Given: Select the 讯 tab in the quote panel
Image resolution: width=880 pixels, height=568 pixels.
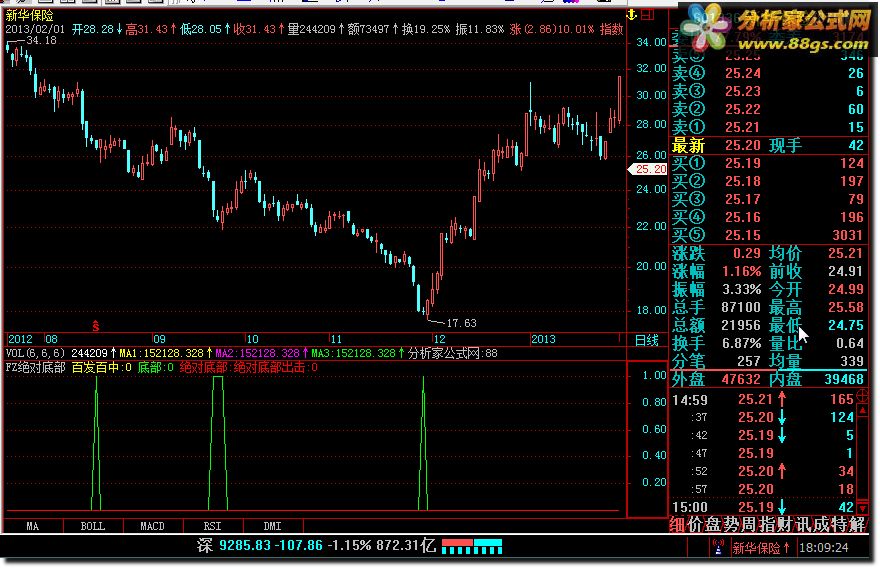Looking at the screenshot, I should point(803,524).
